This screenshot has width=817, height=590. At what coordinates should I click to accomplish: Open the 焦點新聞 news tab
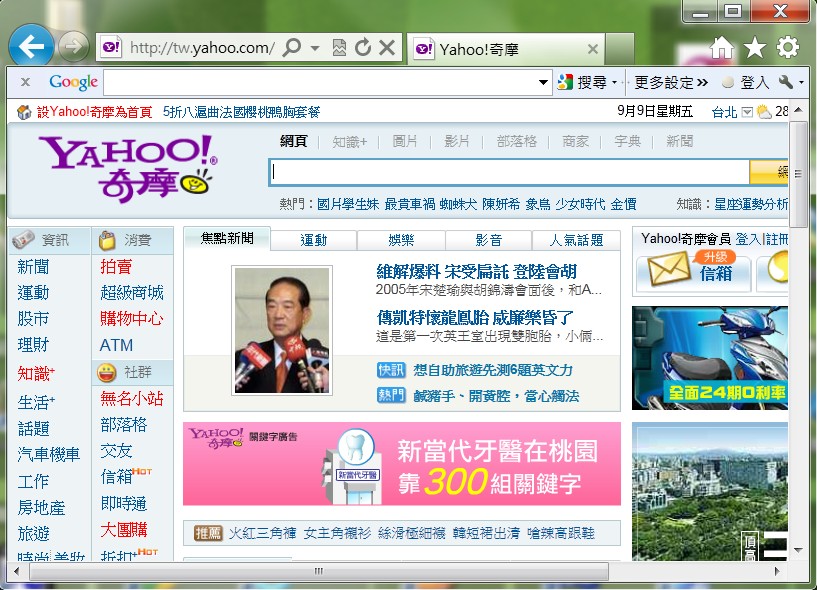click(x=227, y=239)
